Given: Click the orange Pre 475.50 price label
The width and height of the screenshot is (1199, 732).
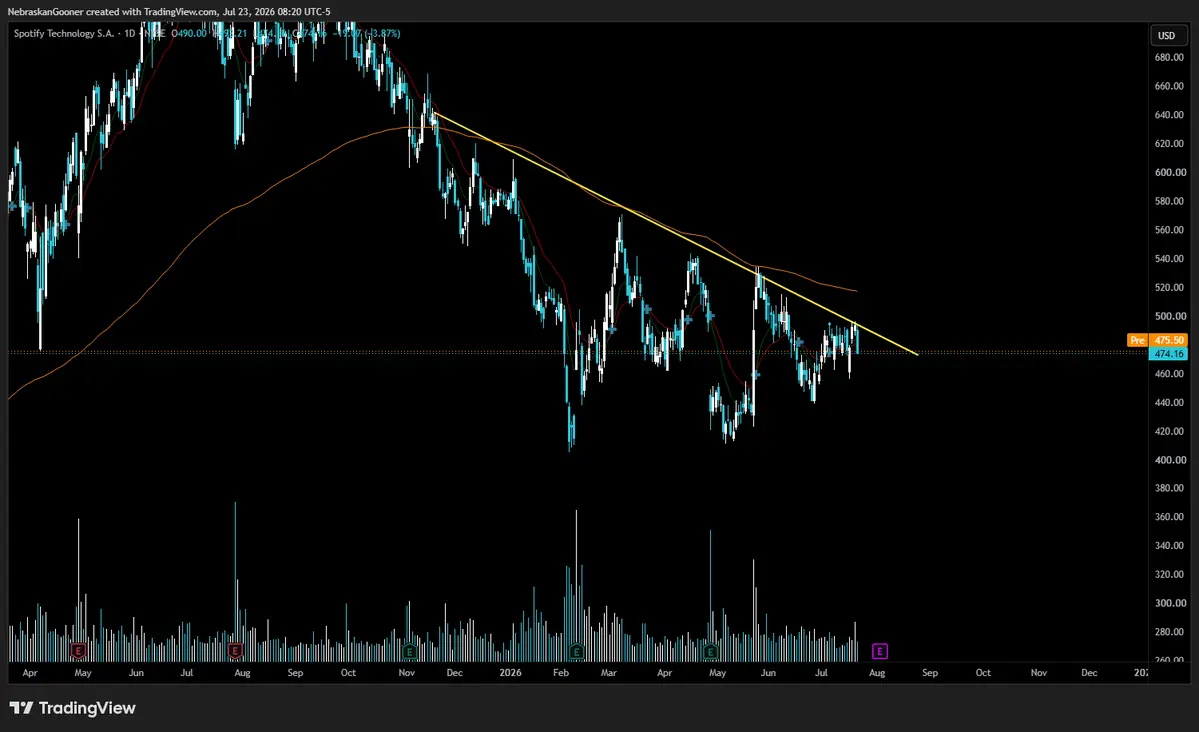Looking at the screenshot, I should 1157,340.
